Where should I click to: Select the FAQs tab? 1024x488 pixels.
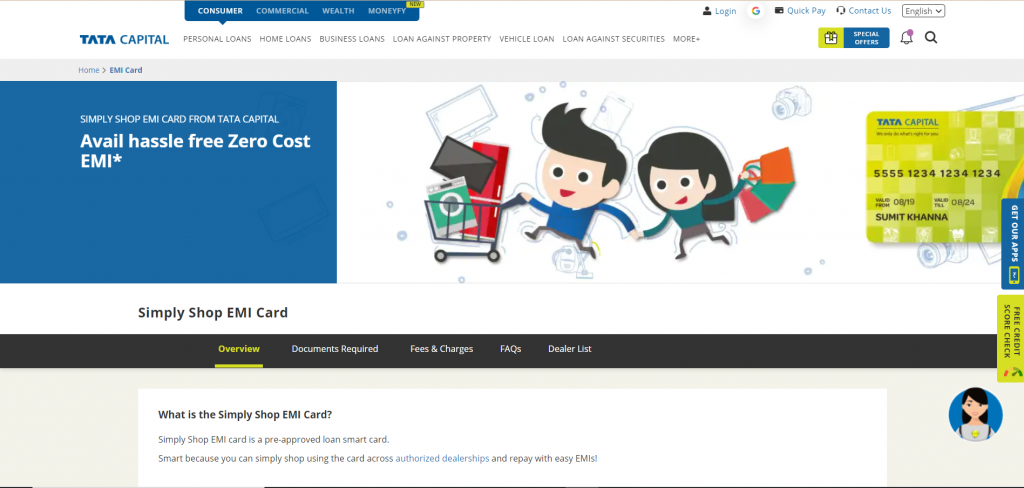(x=511, y=349)
